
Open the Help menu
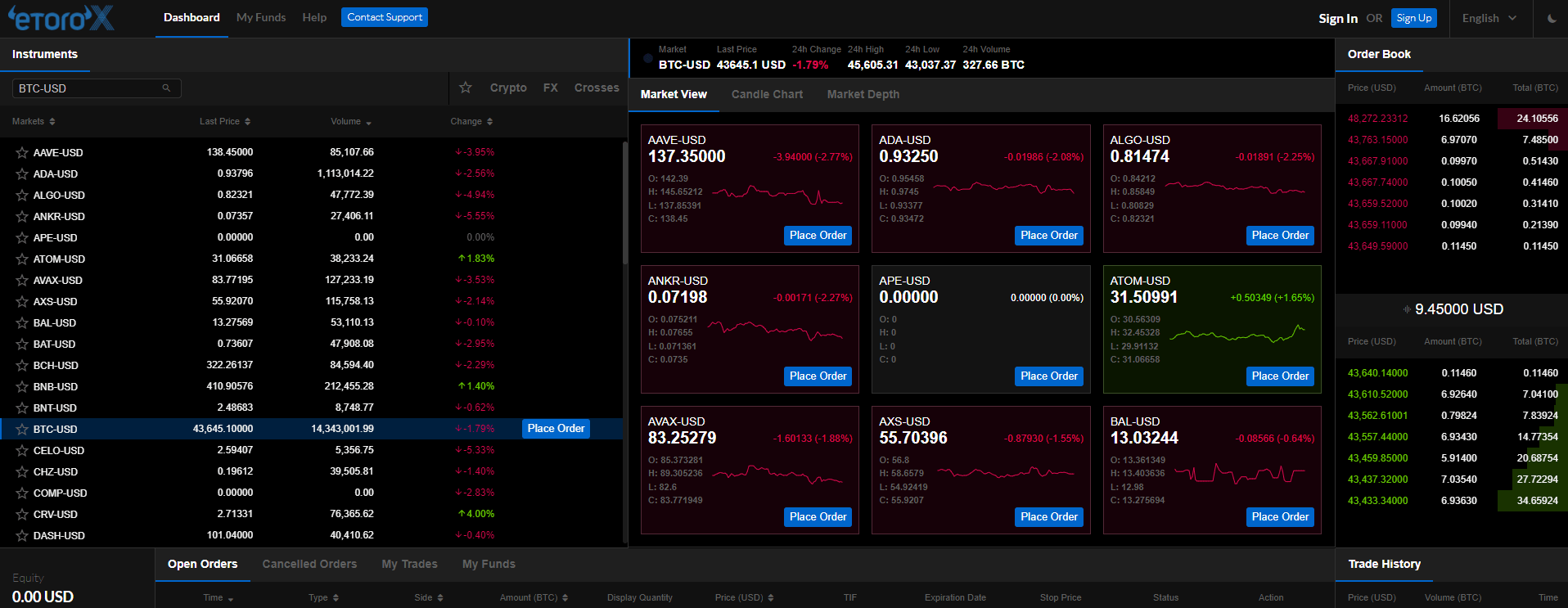point(314,17)
